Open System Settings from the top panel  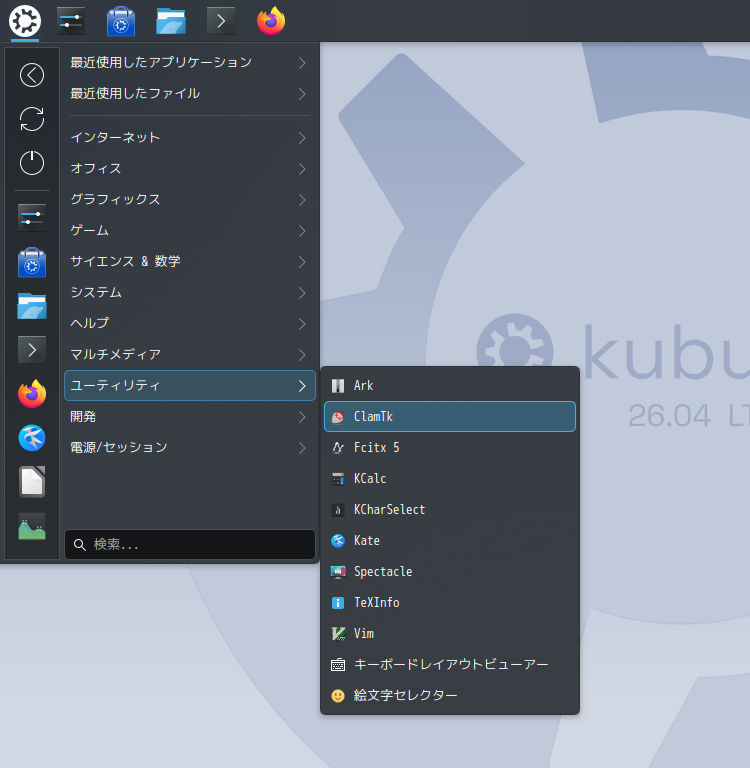71,21
